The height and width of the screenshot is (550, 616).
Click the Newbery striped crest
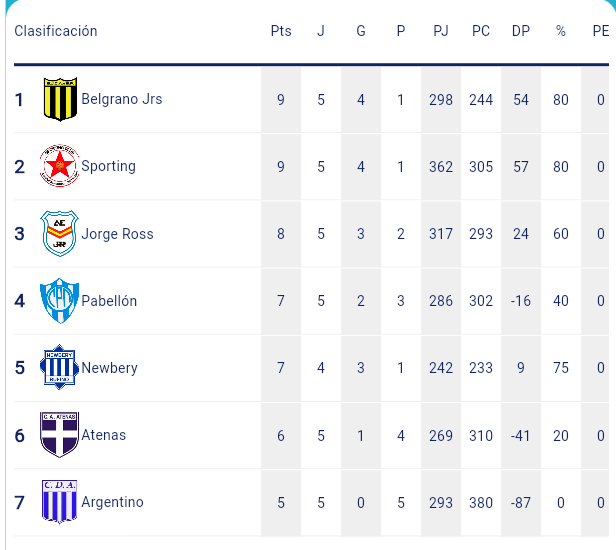[x=59, y=367]
